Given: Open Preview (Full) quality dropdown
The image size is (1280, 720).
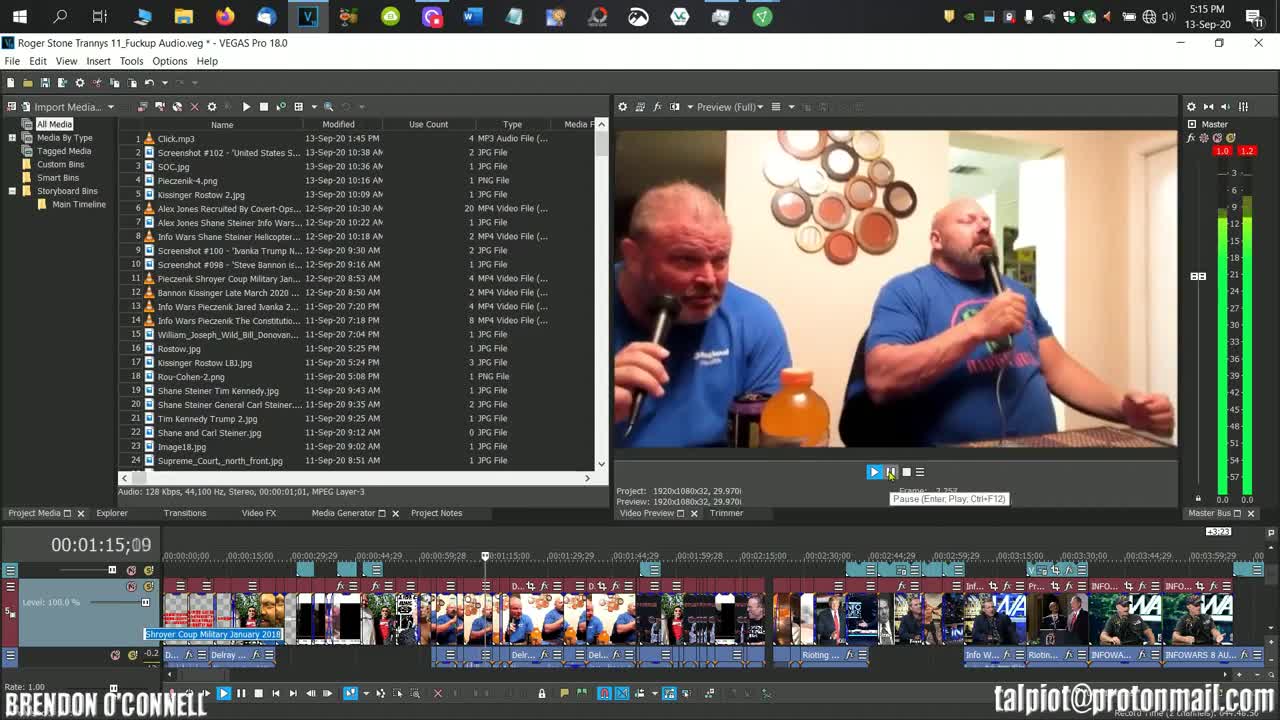Looking at the screenshot, I should click(730, 107).
